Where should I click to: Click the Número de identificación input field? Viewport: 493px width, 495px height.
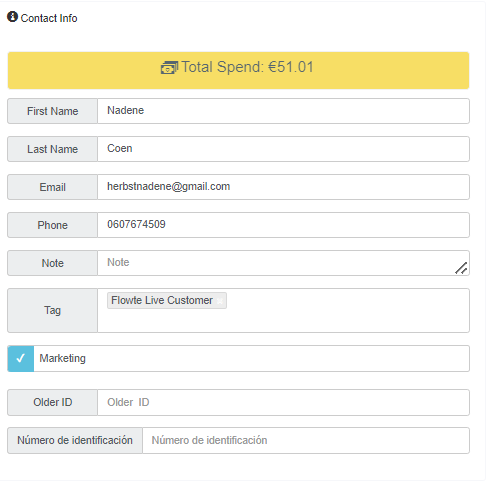(x=306, y=441)
